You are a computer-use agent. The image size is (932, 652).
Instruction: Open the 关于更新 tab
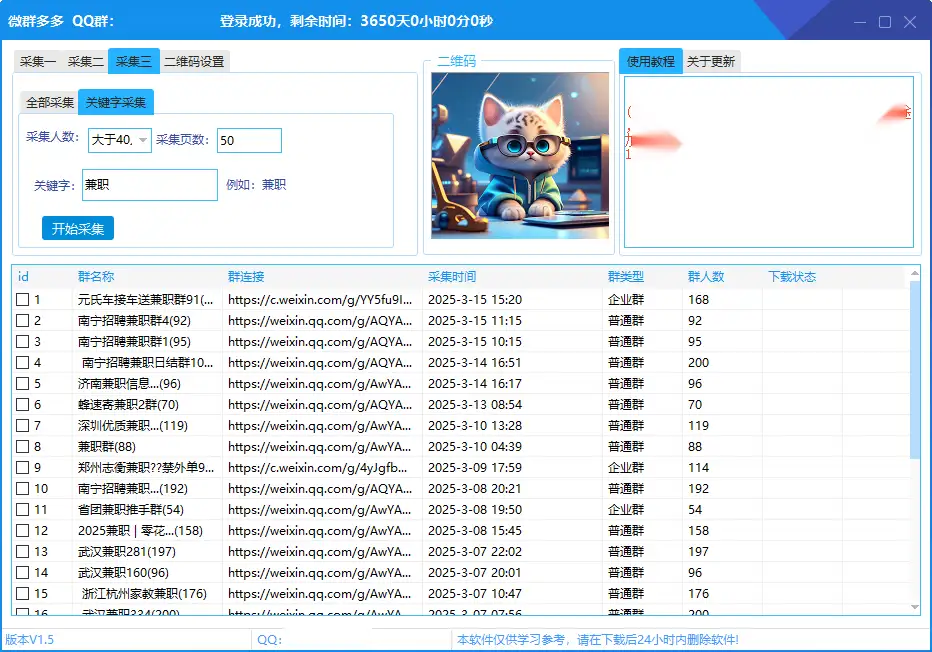tap(711, 62)
